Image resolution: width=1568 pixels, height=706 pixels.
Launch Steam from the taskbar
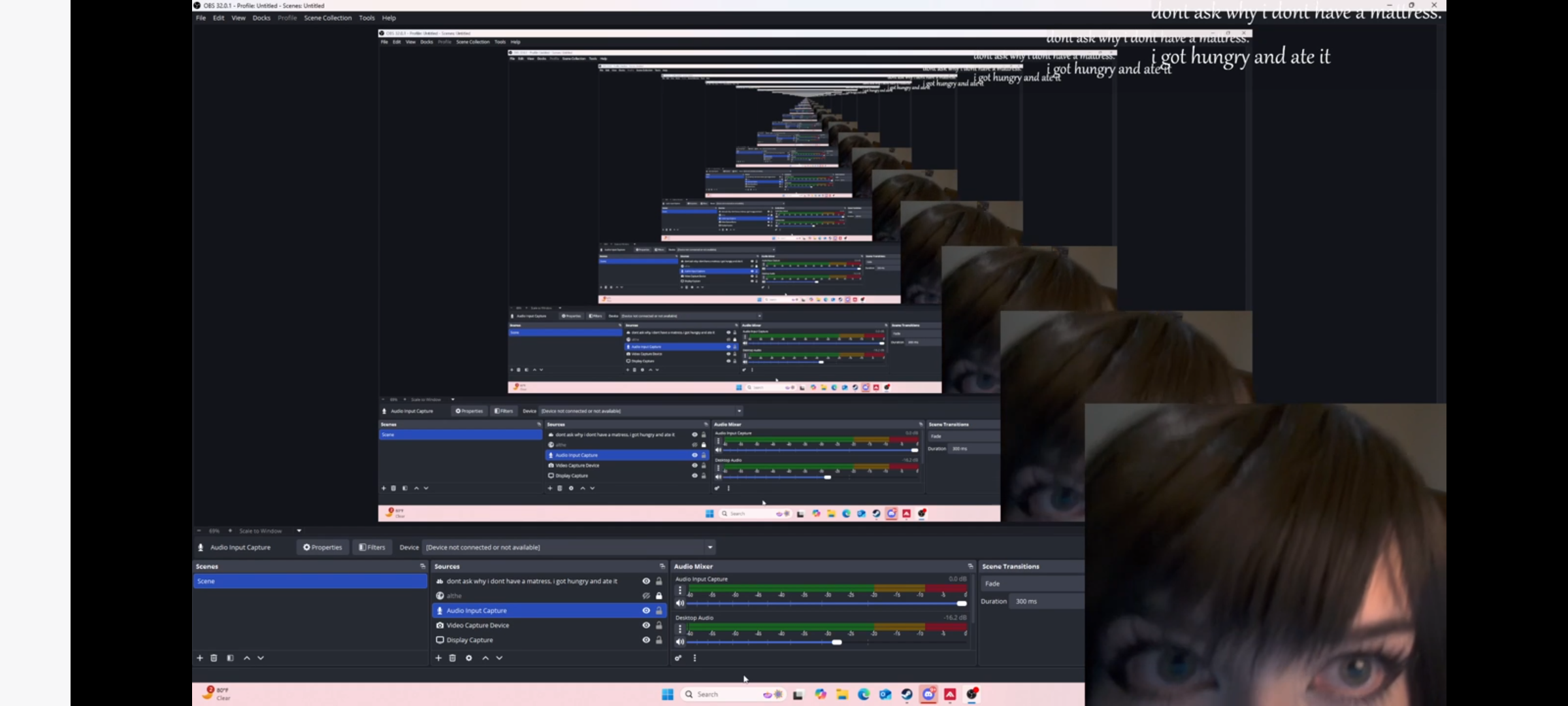point(907,694)
